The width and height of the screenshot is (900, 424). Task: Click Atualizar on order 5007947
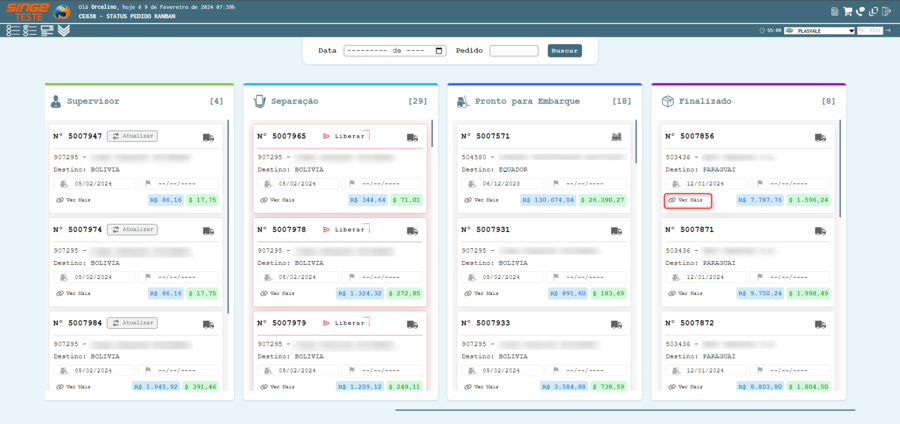[132, 136]
